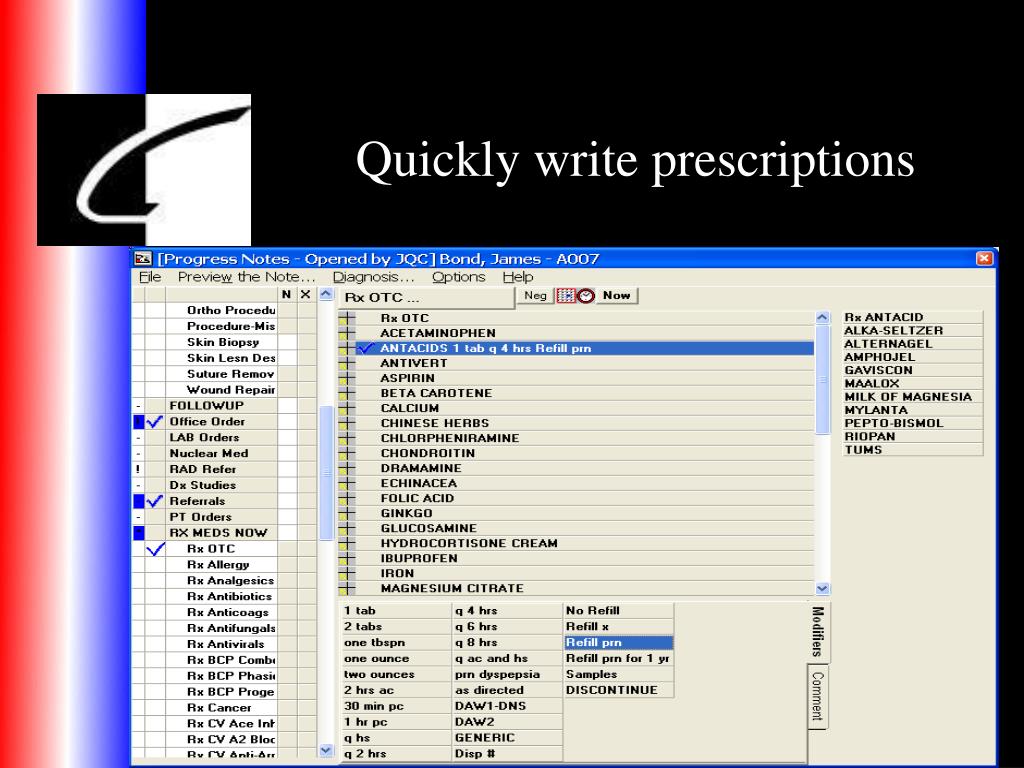This screenshot has width=1024, height=768.
Task: Select the No Refill modifier
Action: pos(618,611)
